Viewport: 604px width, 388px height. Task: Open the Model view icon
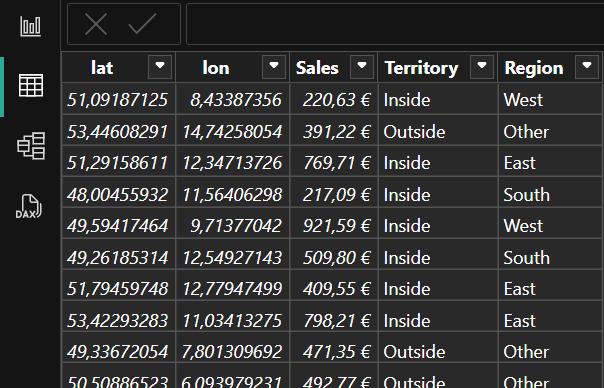[31, 146]
